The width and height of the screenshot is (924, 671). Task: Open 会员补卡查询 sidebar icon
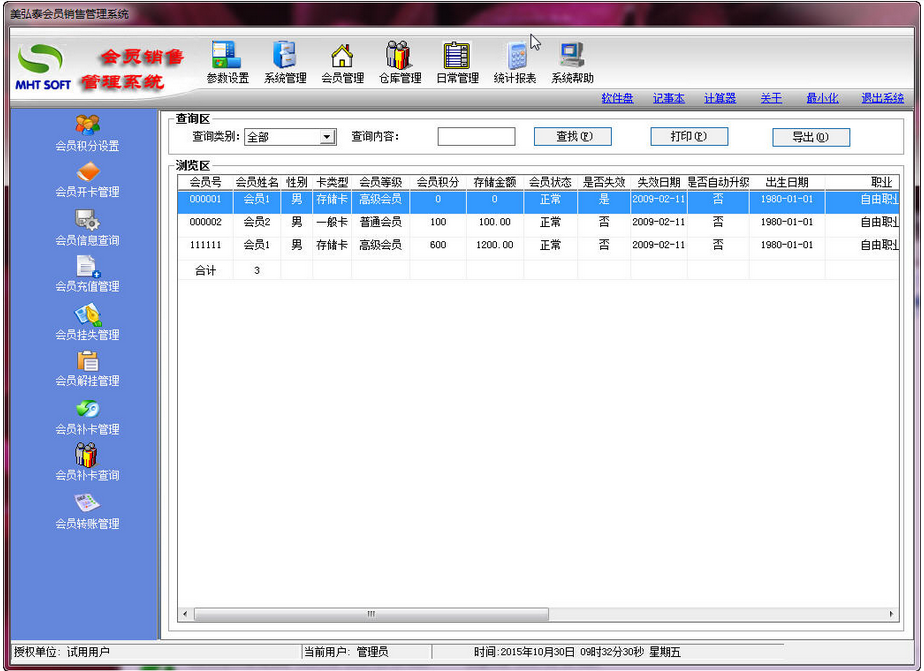[87, 463]
